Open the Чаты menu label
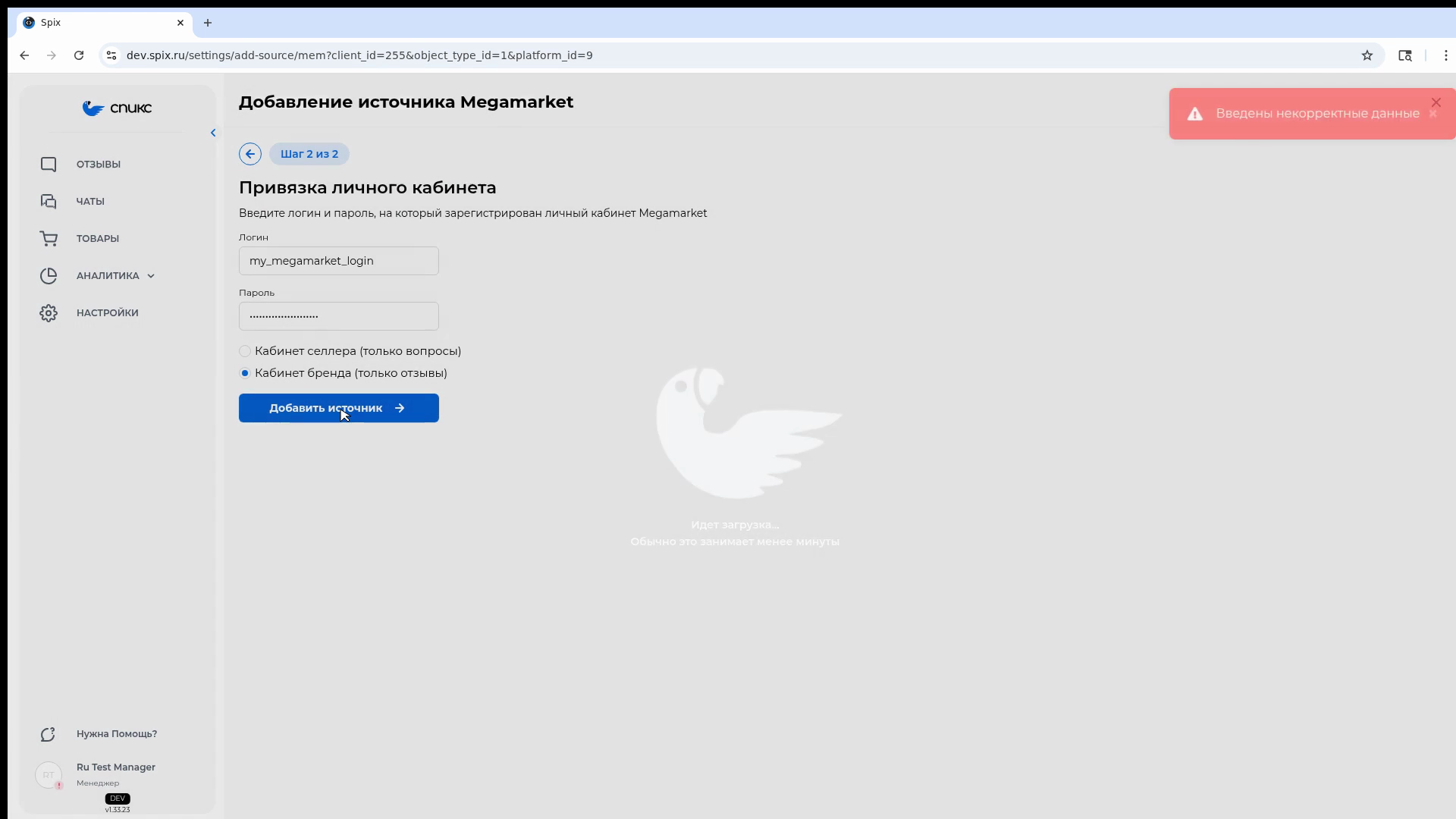This screenshot has height=819, width=1456. pyautogui.click(x=90, y=202)
